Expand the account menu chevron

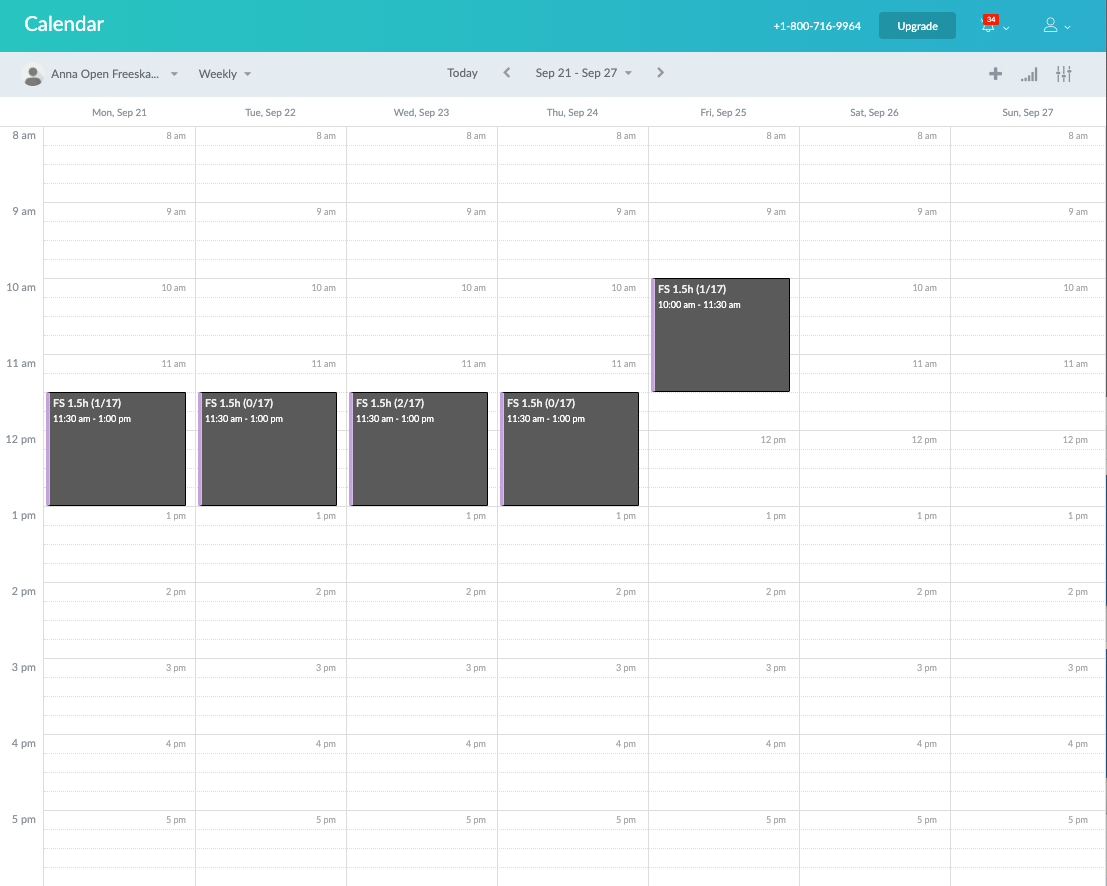[1066, 28]
